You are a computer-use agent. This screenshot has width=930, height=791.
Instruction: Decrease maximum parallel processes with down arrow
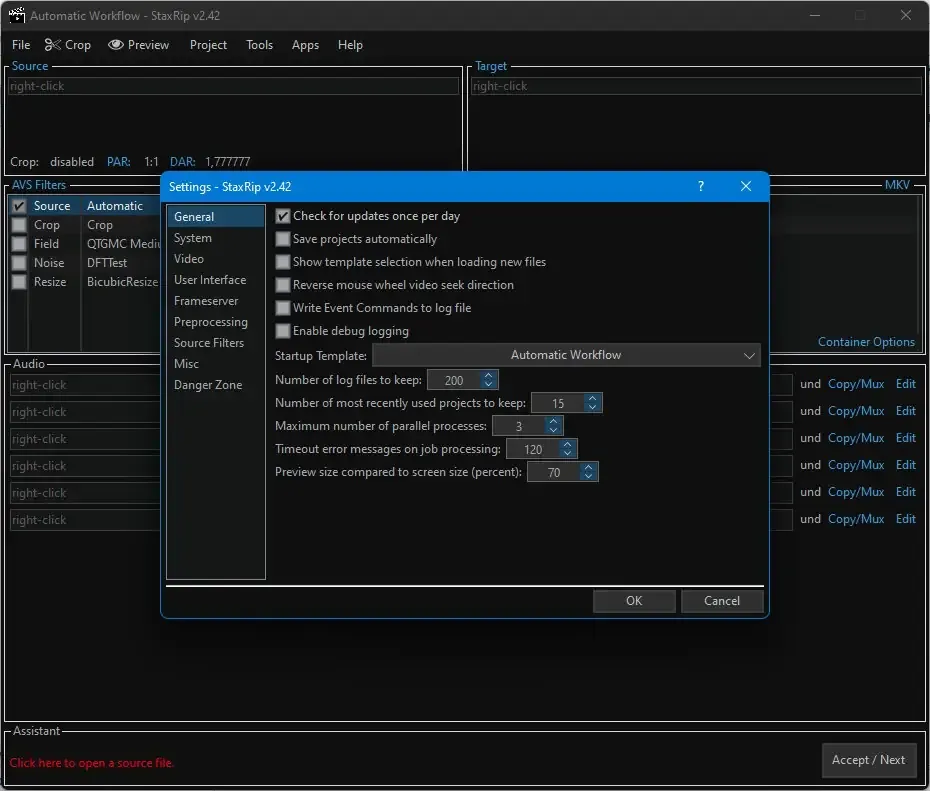click(553, 430)
